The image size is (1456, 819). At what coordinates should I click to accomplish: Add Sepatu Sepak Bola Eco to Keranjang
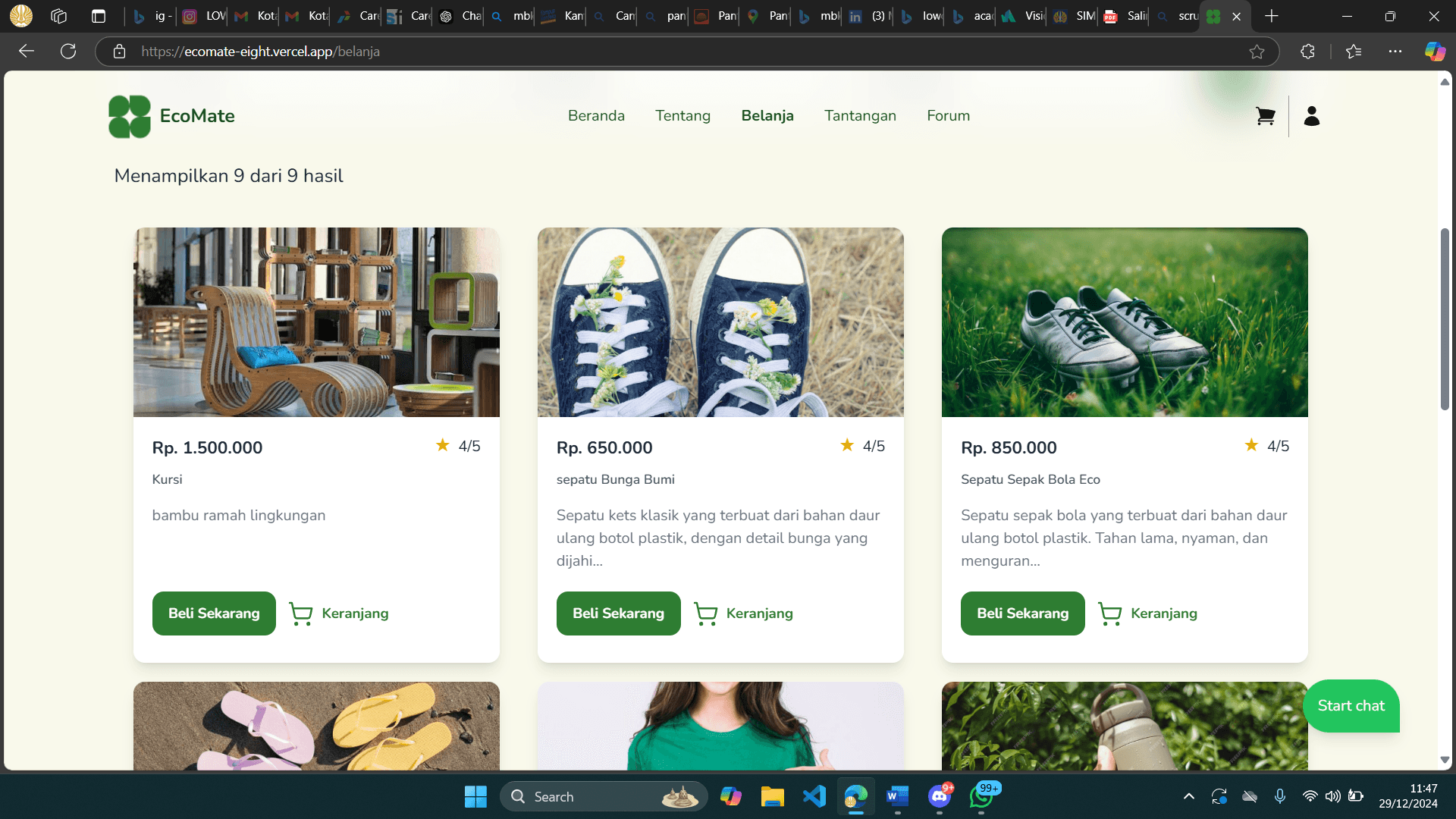[x=1148, y=613]
